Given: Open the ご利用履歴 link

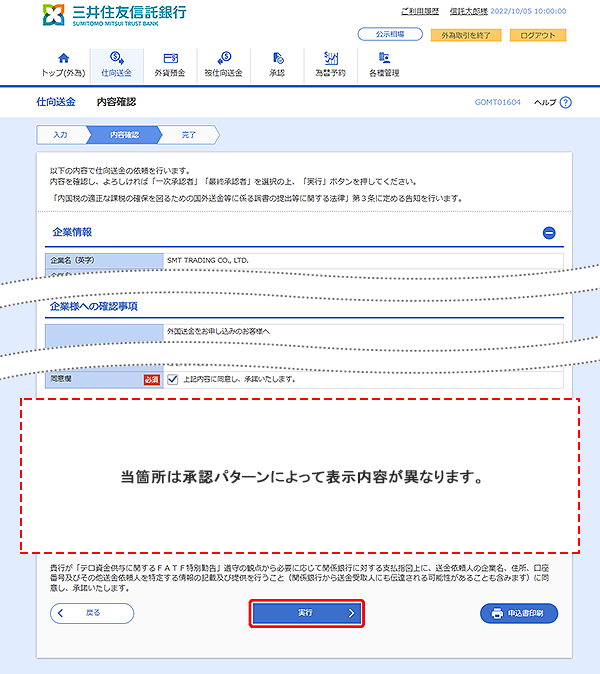Looking at the screenshot, I should 420,12.
